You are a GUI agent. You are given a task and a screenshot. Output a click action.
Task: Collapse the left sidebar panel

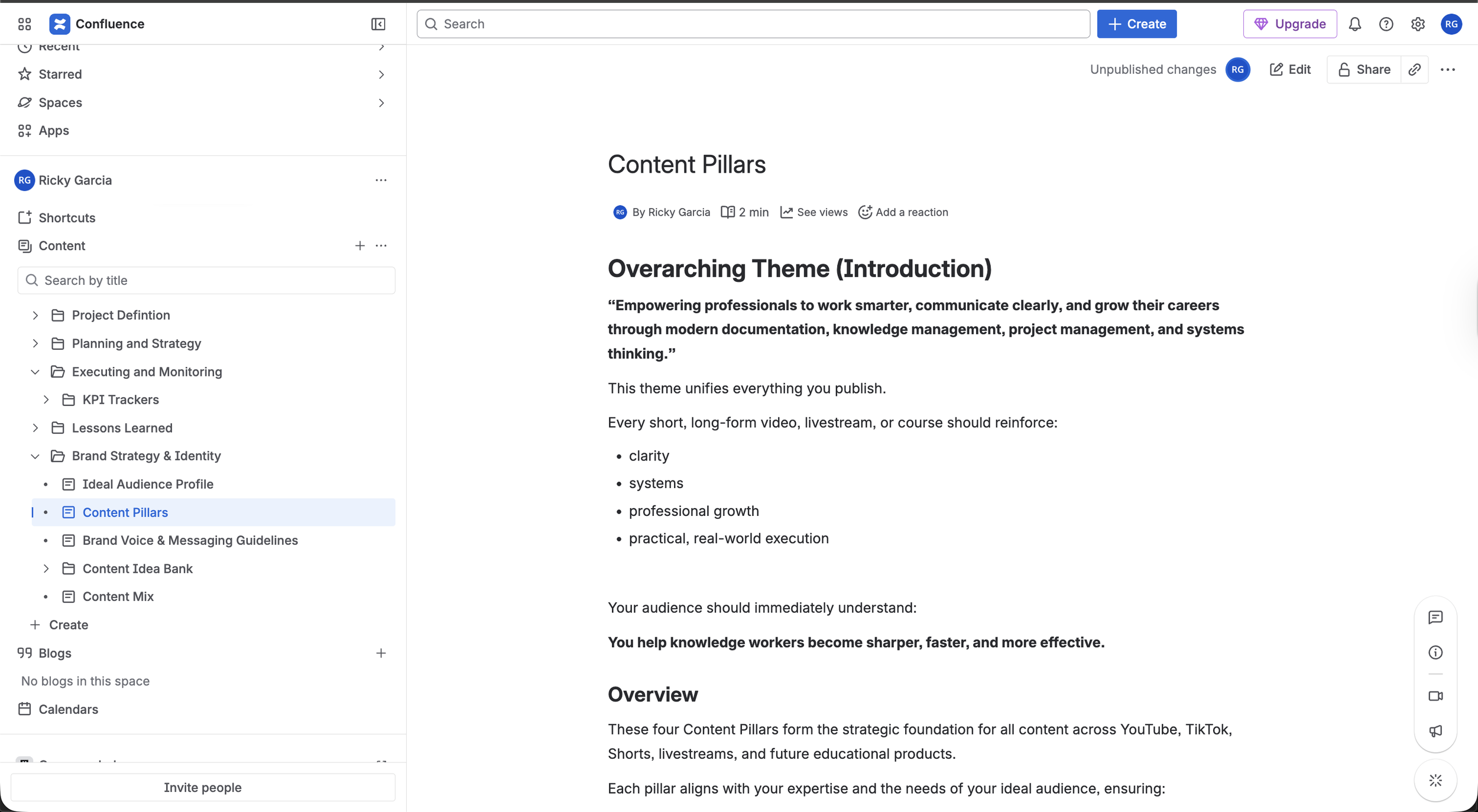point(378,24)
